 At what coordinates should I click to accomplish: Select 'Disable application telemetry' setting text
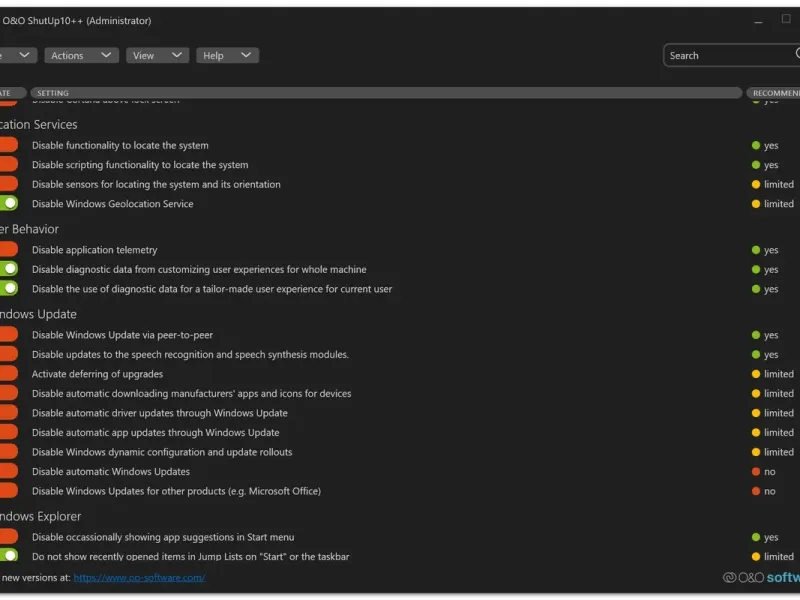point(94,250)
